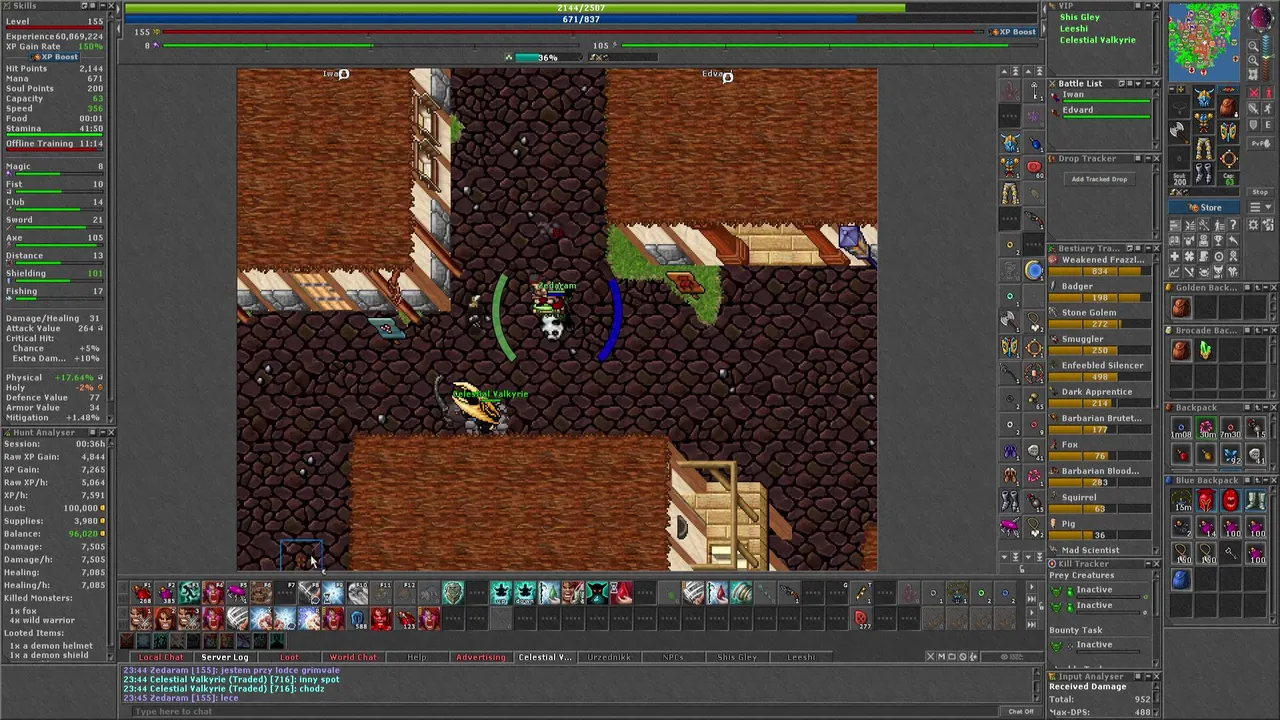Click the chase opponent stance icon
This screenshot has height=720, width=1280.
[x=1268, y=108]
